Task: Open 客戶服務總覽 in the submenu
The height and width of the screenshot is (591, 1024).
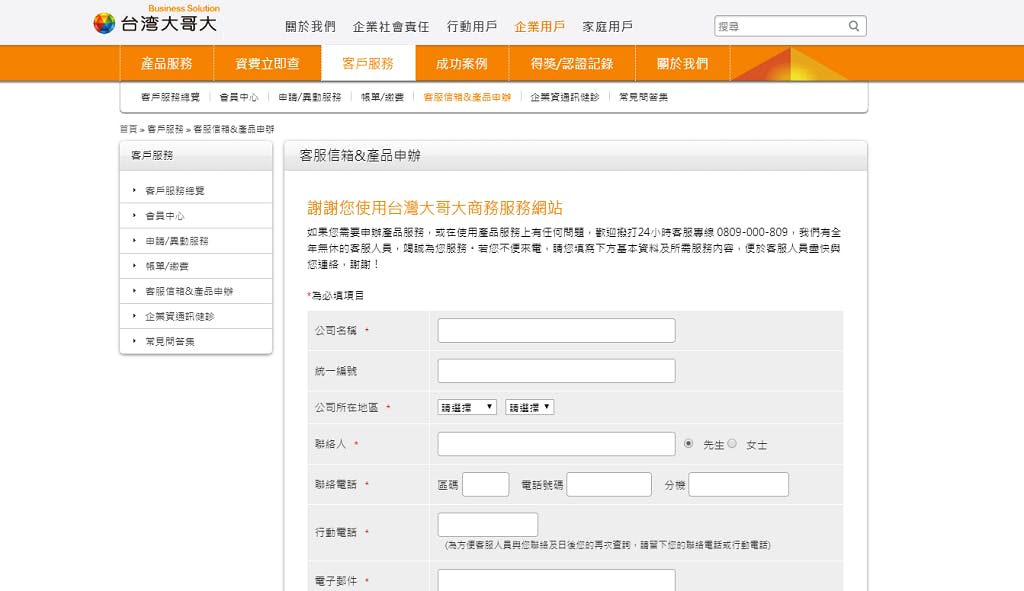Action: click(x=170, y=97)
